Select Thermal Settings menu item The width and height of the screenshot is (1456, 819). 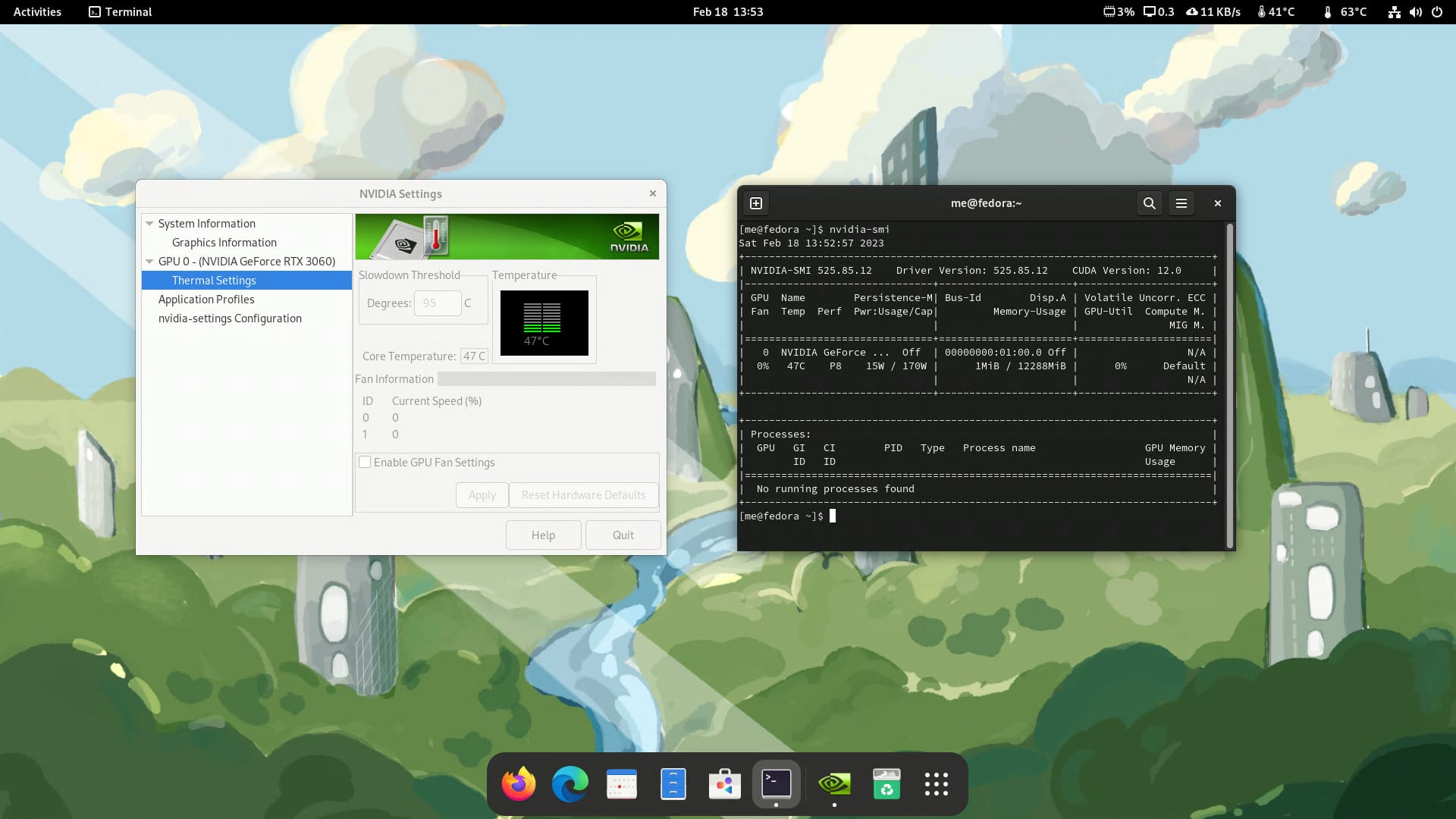(x=214, y=279)
